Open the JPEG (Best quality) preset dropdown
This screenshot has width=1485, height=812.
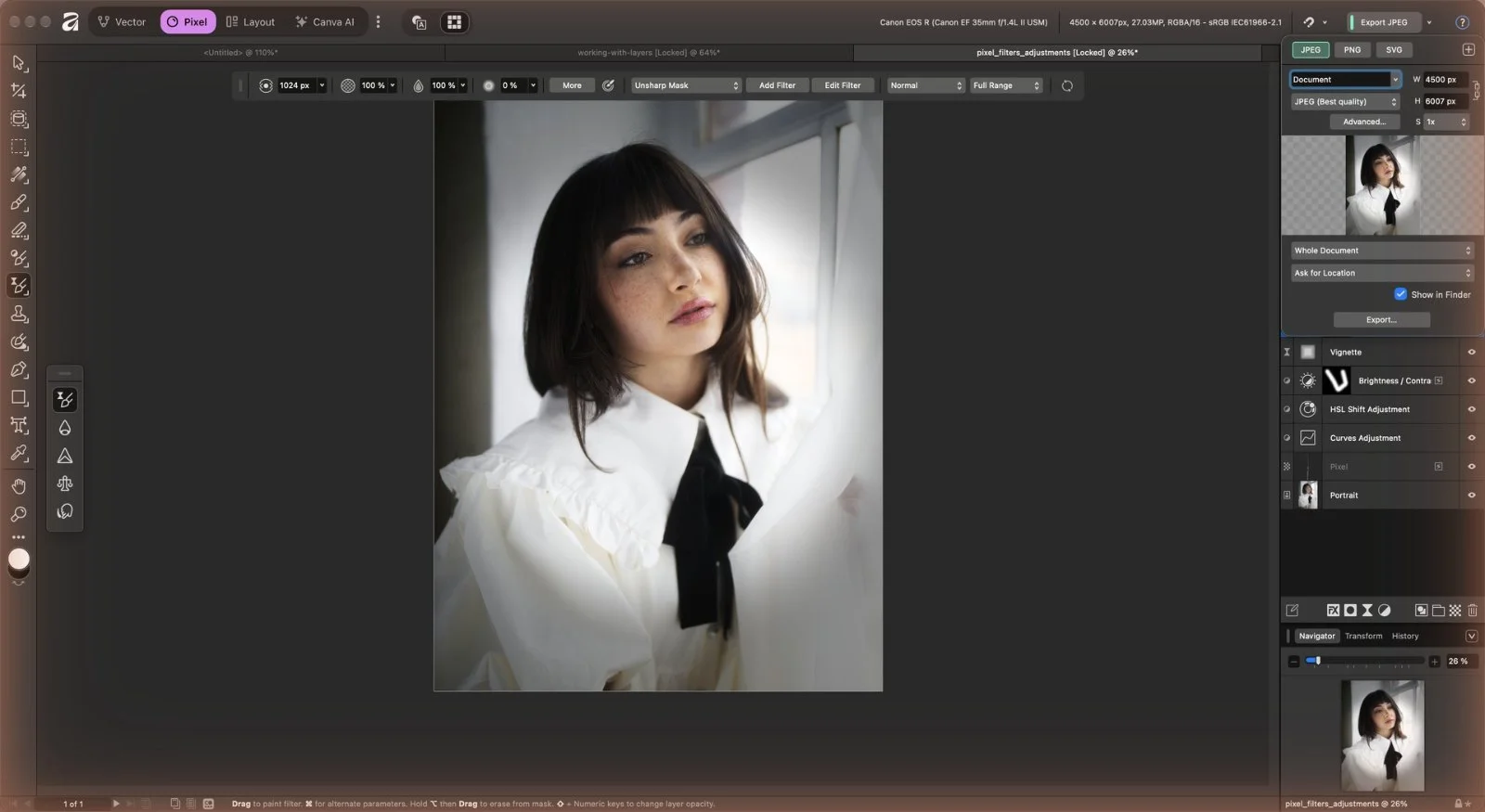coord(1345,101)
